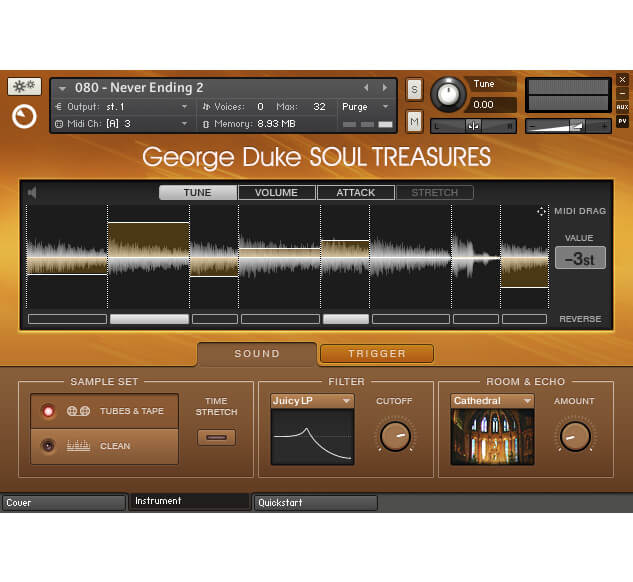Minimize instrument view with minus button

pos(622,93)
